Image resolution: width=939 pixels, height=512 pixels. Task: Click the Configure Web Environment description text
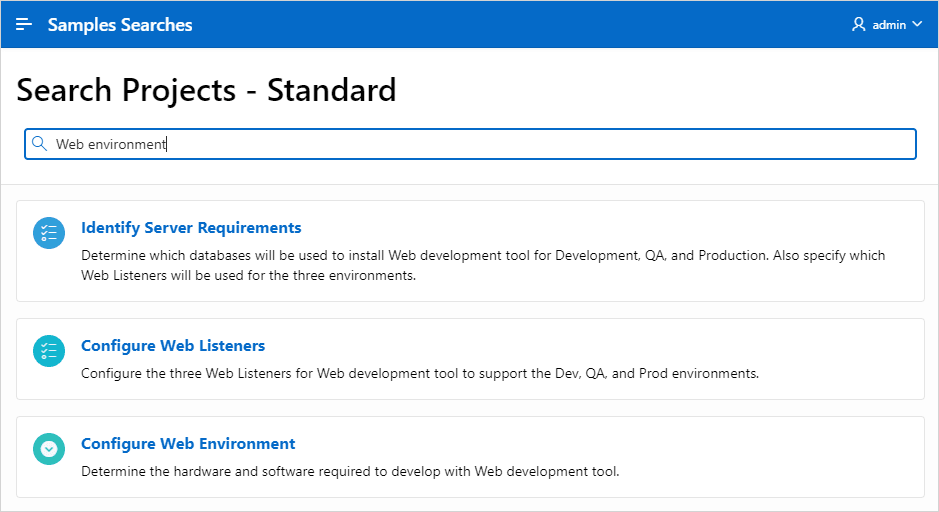350,471
